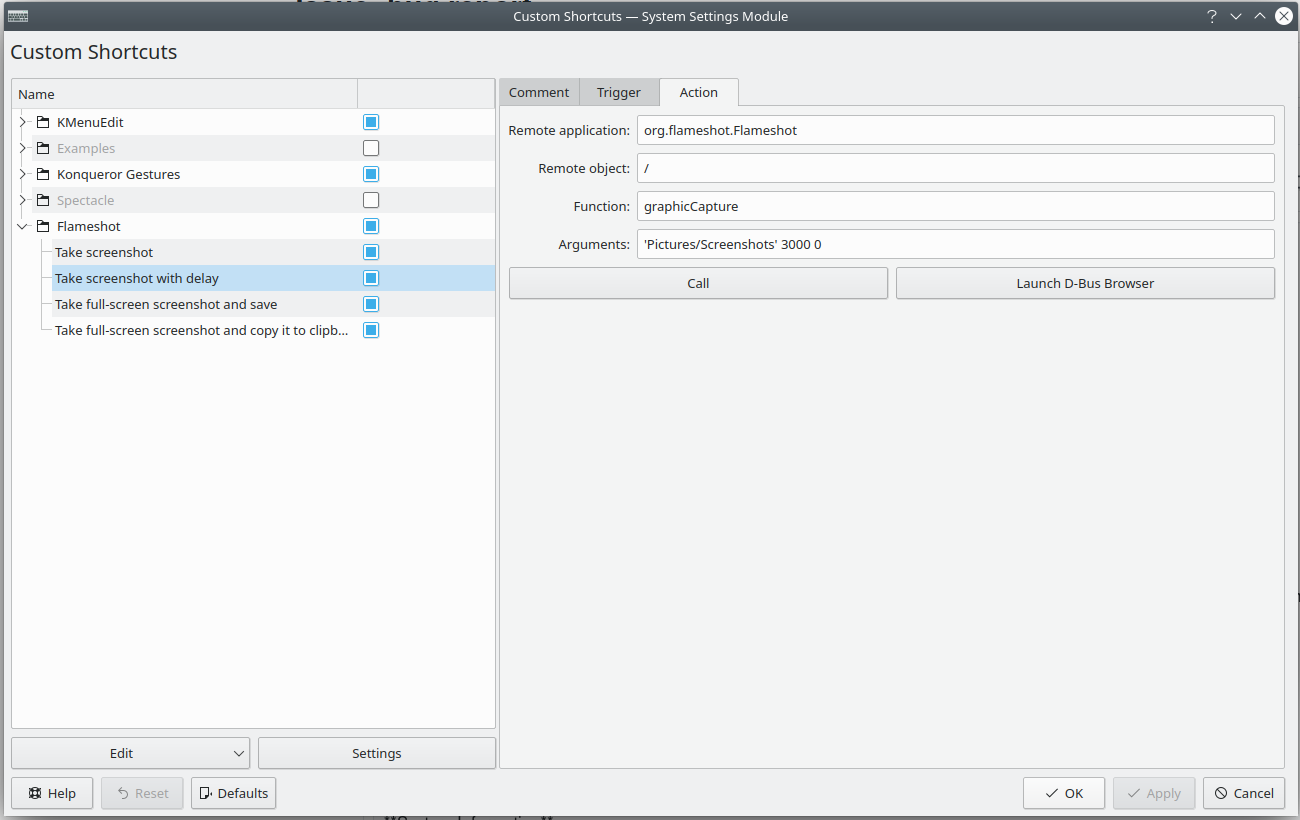Select the Take full-screen screenshot and save entry
Screen dimensions: 1300x820
pos(166,304)
